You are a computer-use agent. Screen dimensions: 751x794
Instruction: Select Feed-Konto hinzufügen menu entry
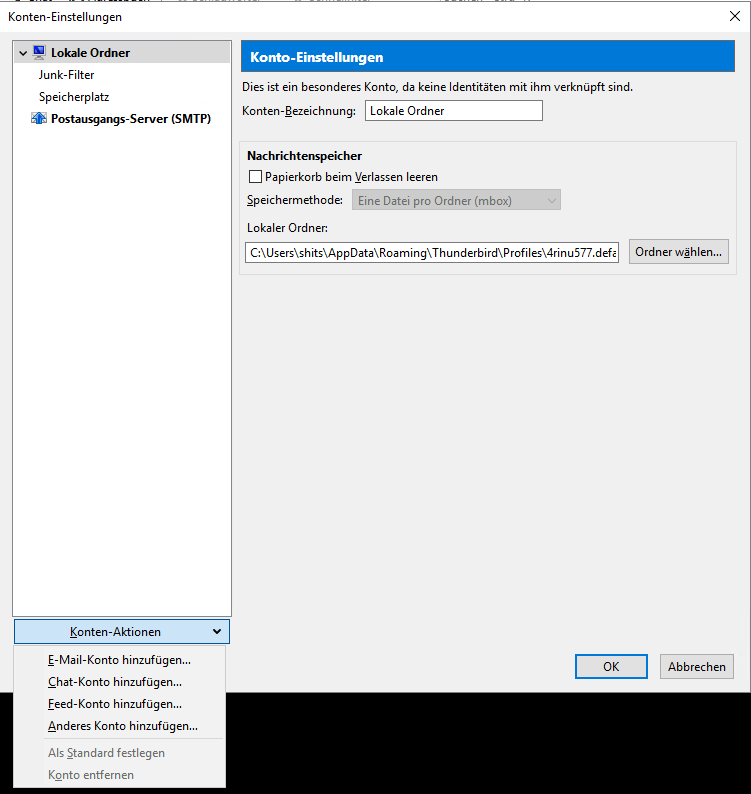(115, 704)
